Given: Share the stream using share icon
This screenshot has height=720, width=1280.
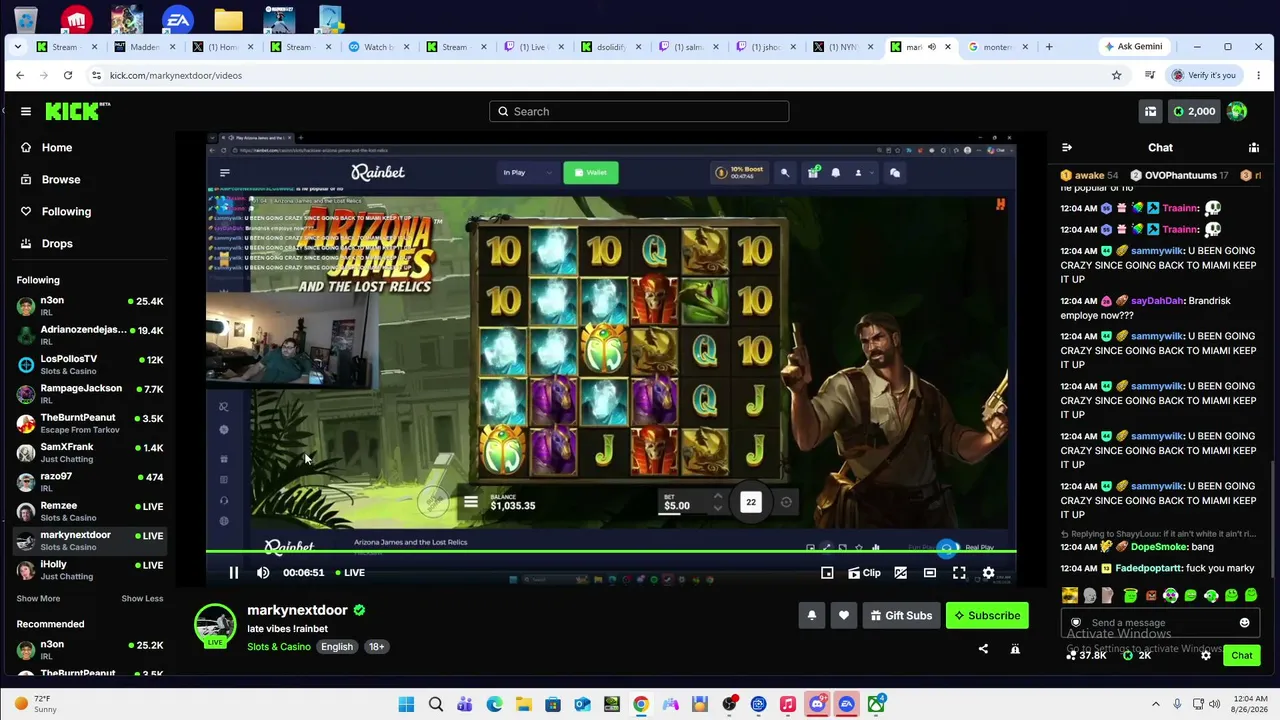Looking at the screenshot, I should coord(983,649).
